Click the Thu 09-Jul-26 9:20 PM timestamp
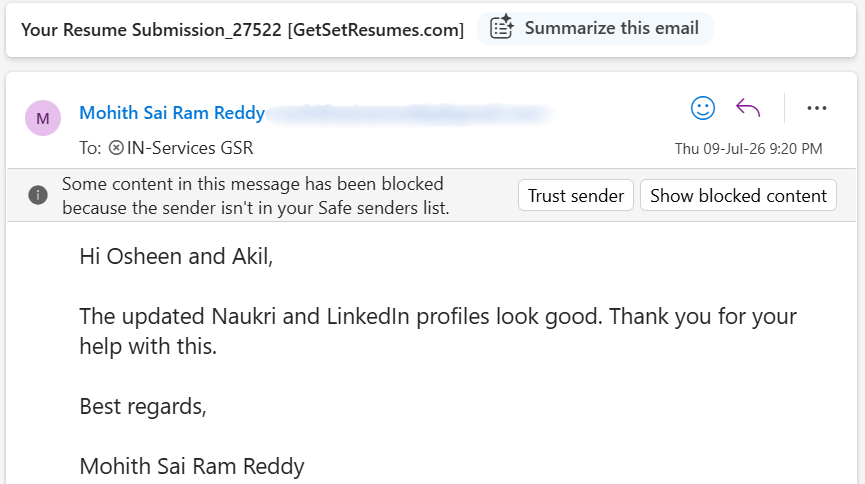Screen dimensions: 865x484 [748, 149]
